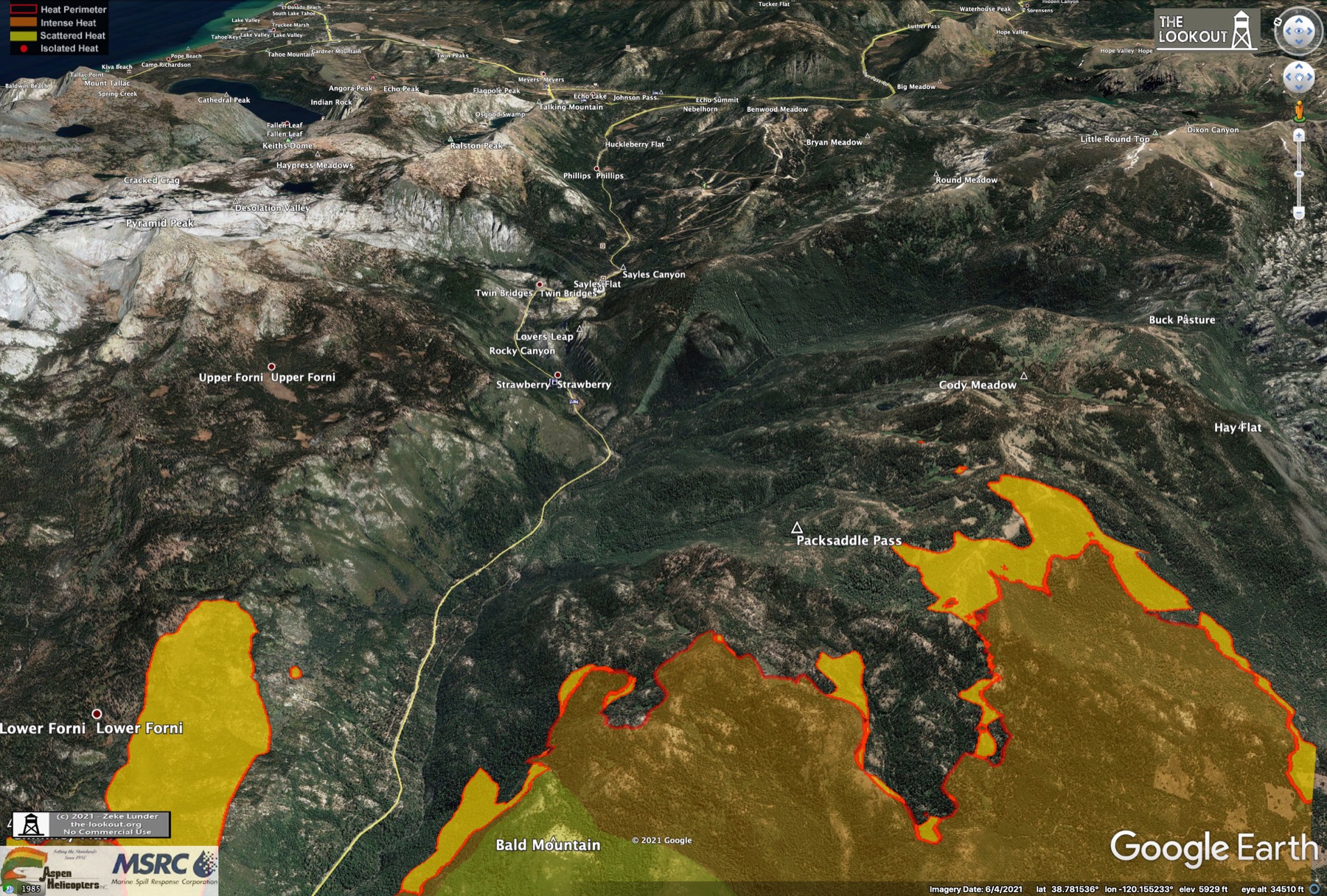Zoom in with the plus button
This screenshot has height=896, width=1327.
1299,136
